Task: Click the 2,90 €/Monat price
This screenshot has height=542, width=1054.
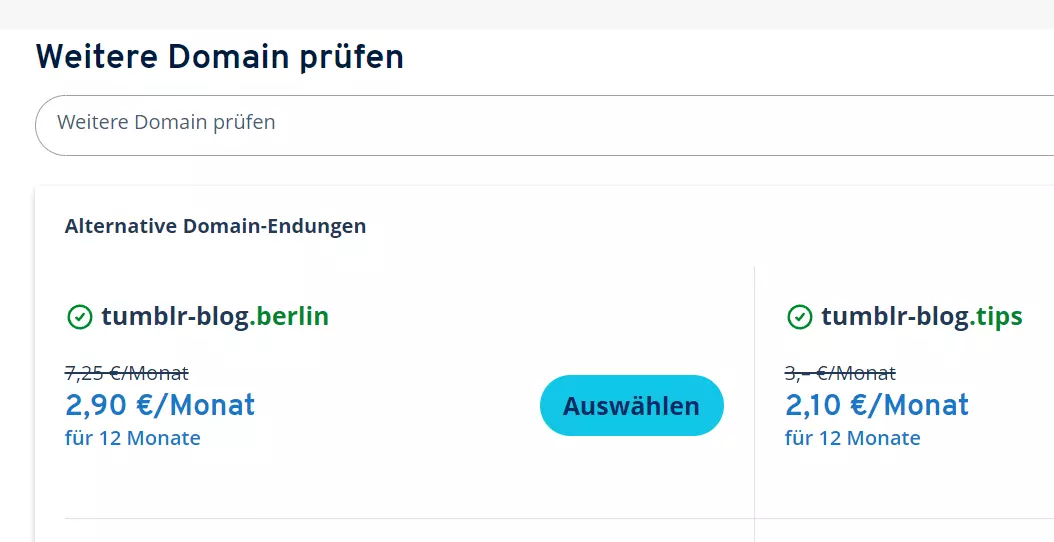Action: pos(160,405)
